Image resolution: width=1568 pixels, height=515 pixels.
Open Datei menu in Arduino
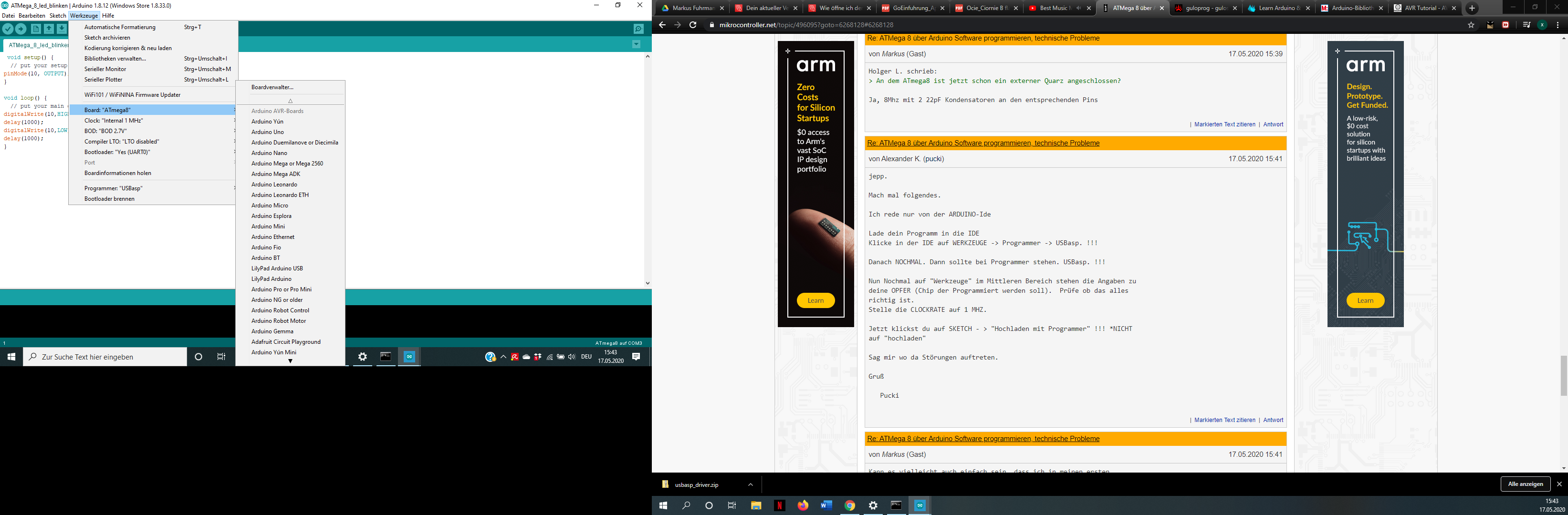pos(8,16)
